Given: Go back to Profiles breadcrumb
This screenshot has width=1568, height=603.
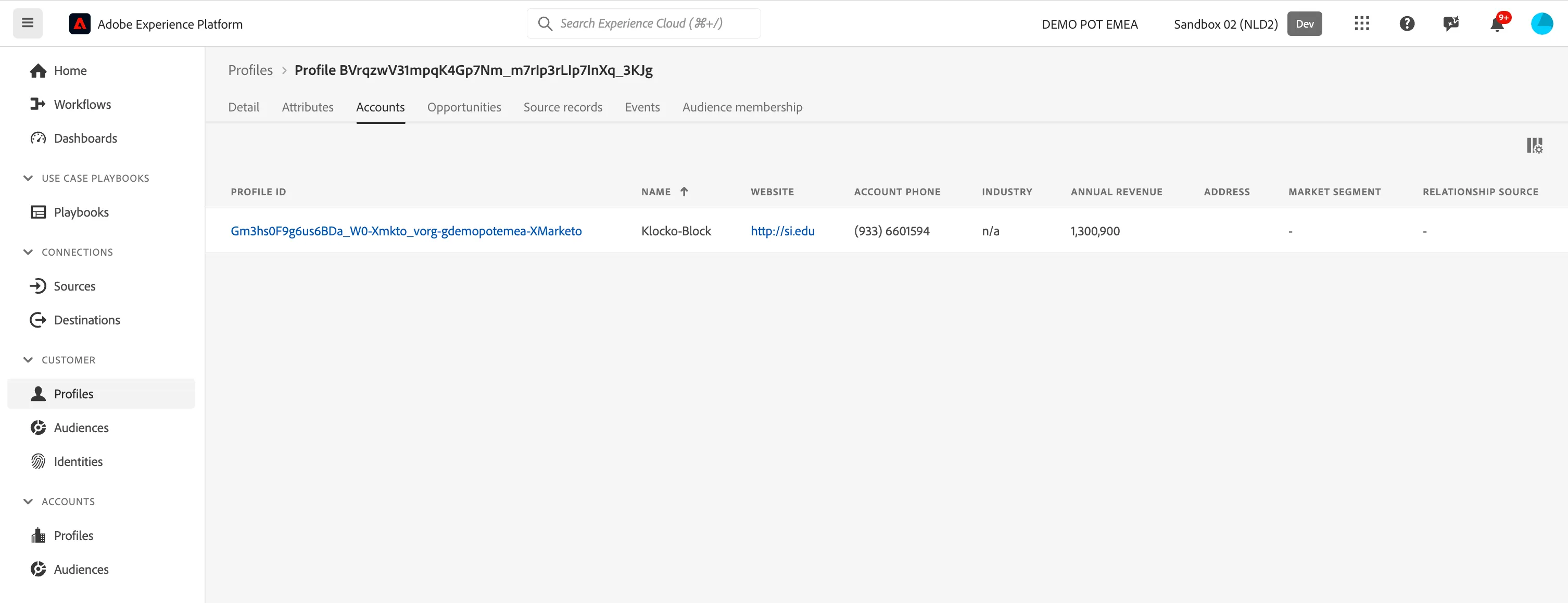Looking at the screenshot, I should (250, 70).
